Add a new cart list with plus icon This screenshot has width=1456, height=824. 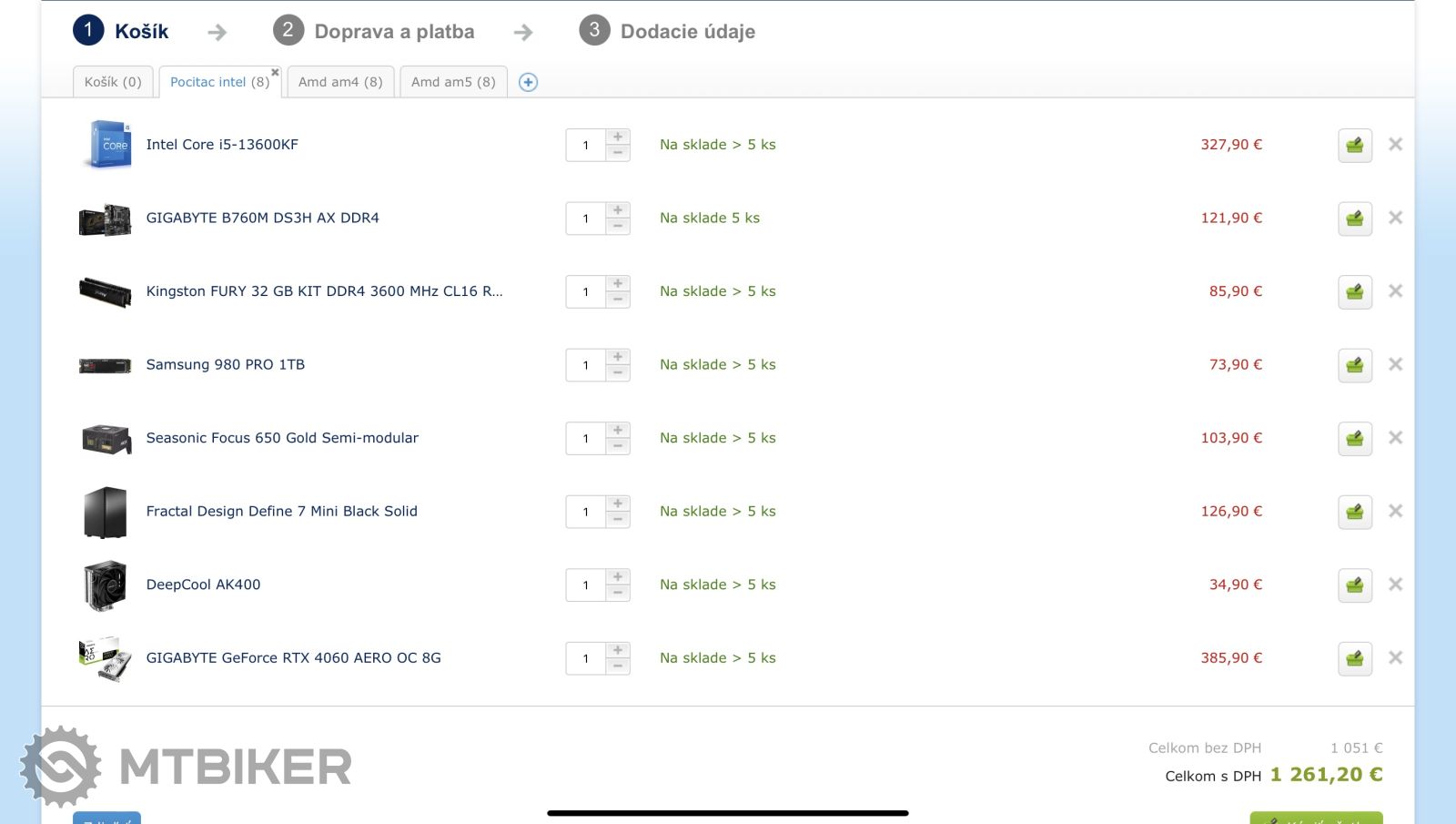[528, 82]
